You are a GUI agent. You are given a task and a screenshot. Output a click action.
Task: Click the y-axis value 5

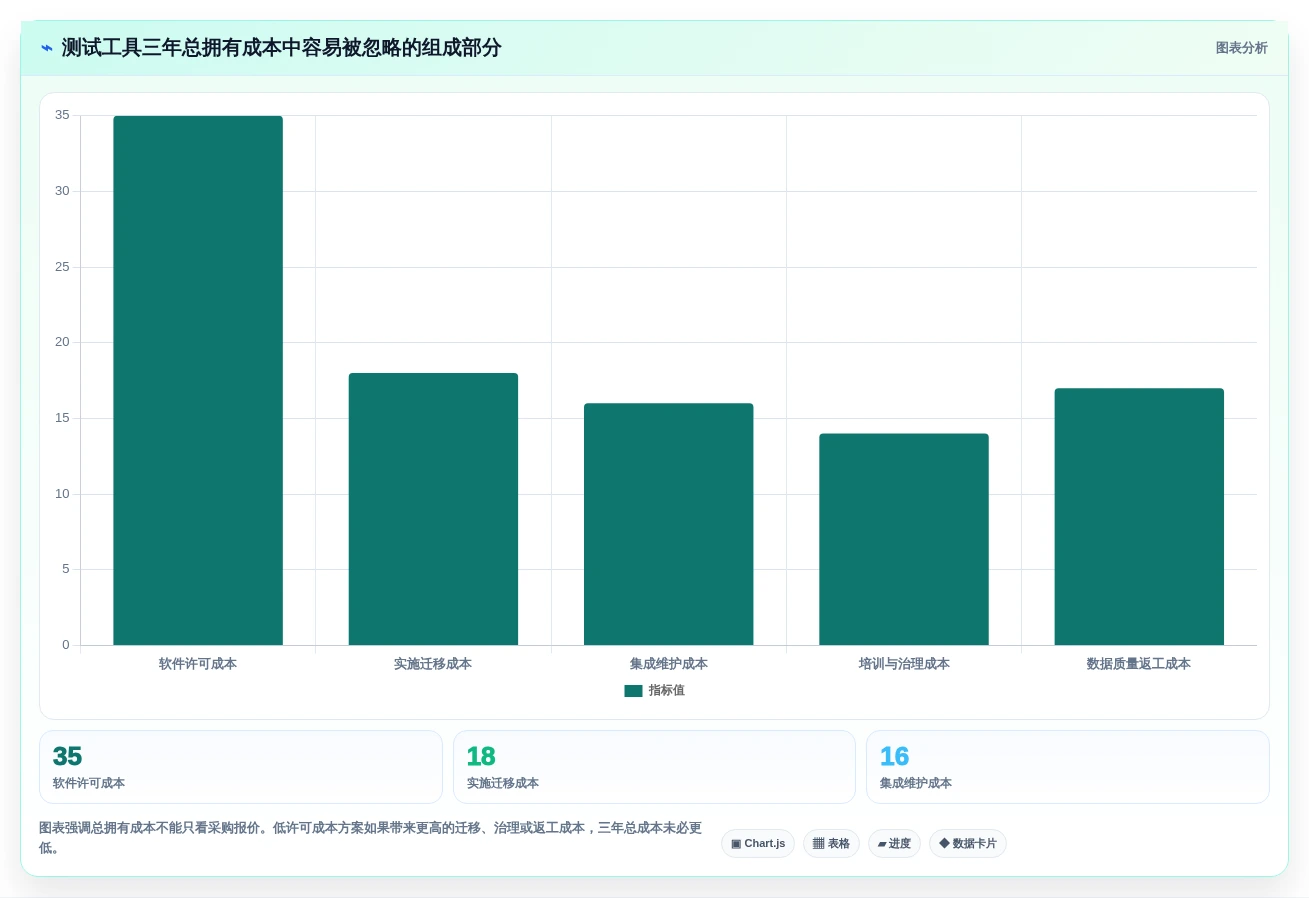point(66,569)
